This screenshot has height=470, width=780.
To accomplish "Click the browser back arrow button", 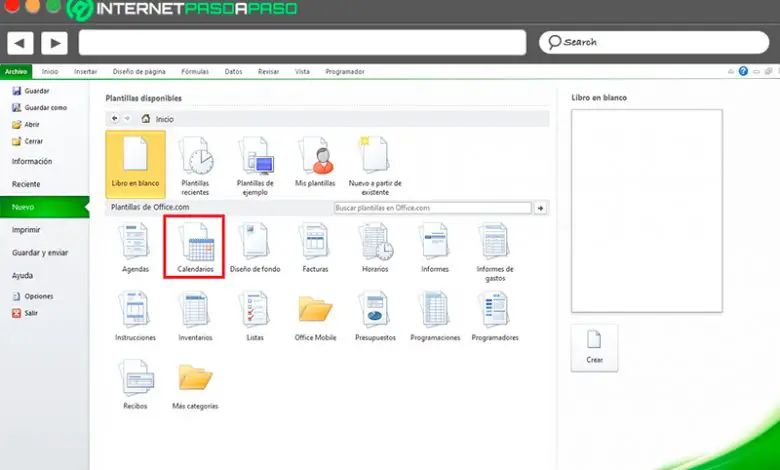I will pos(20,43).
